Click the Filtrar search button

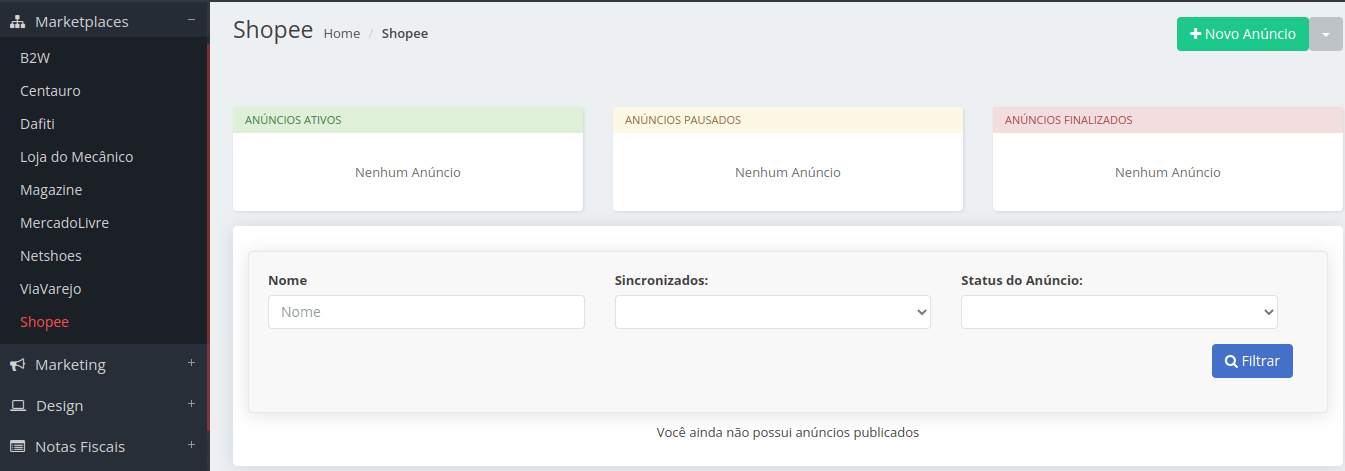coord(1252,361)
